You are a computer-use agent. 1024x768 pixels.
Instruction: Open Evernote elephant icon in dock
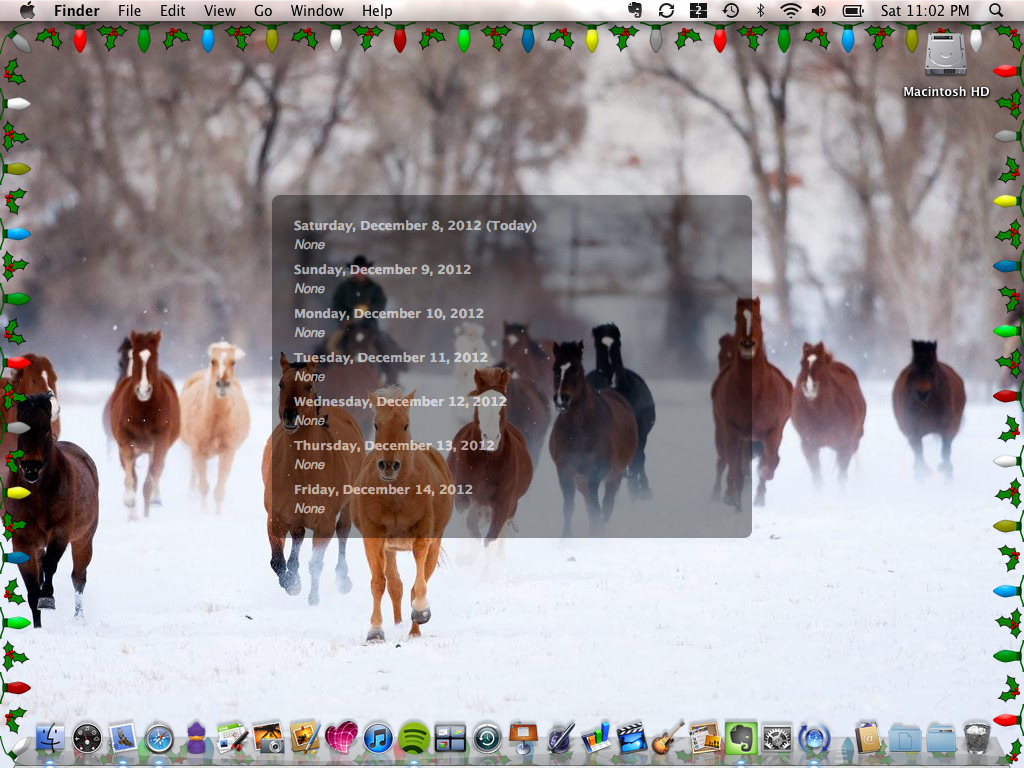click(741, 739)
